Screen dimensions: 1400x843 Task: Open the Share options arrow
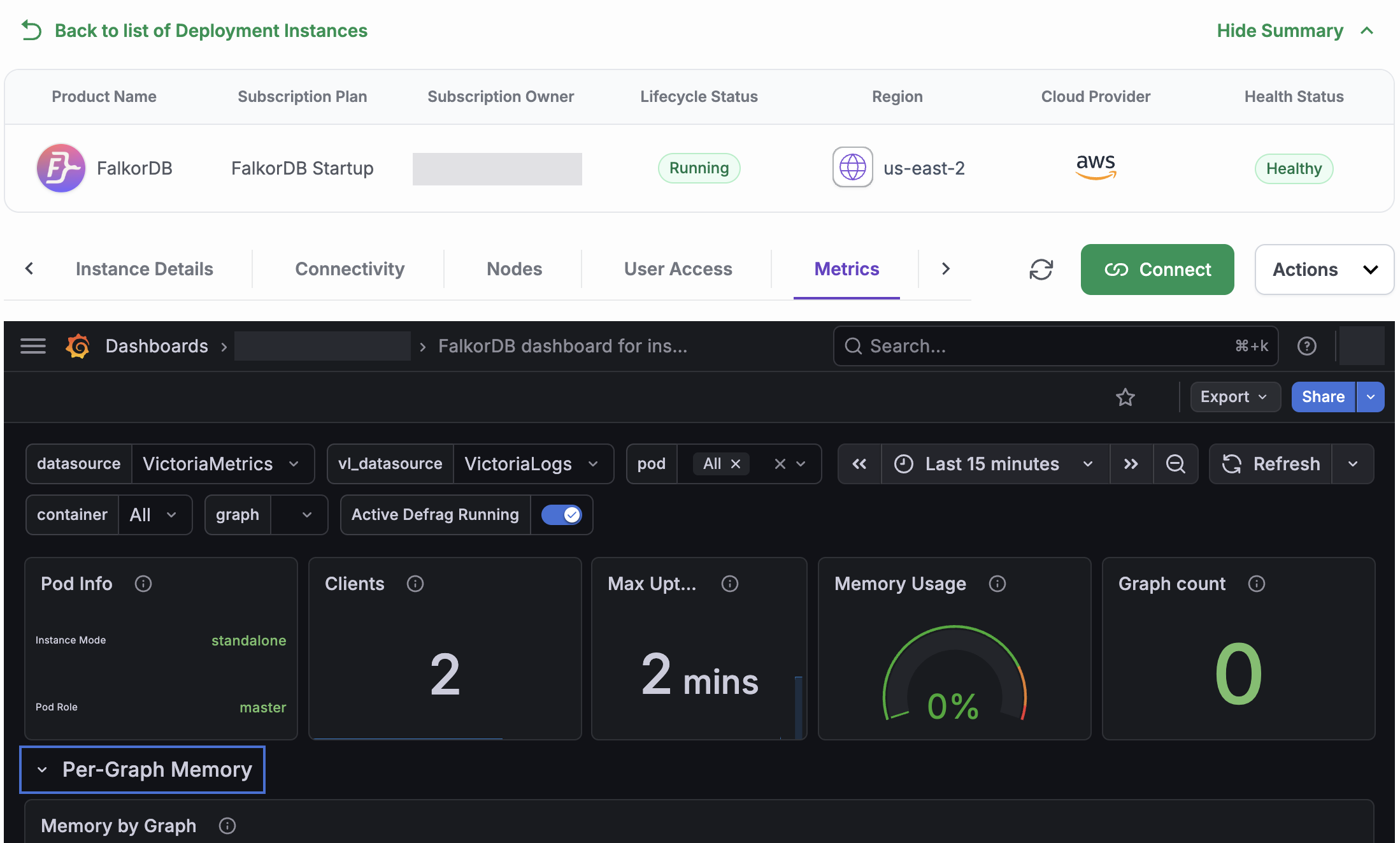(1371, 397)
